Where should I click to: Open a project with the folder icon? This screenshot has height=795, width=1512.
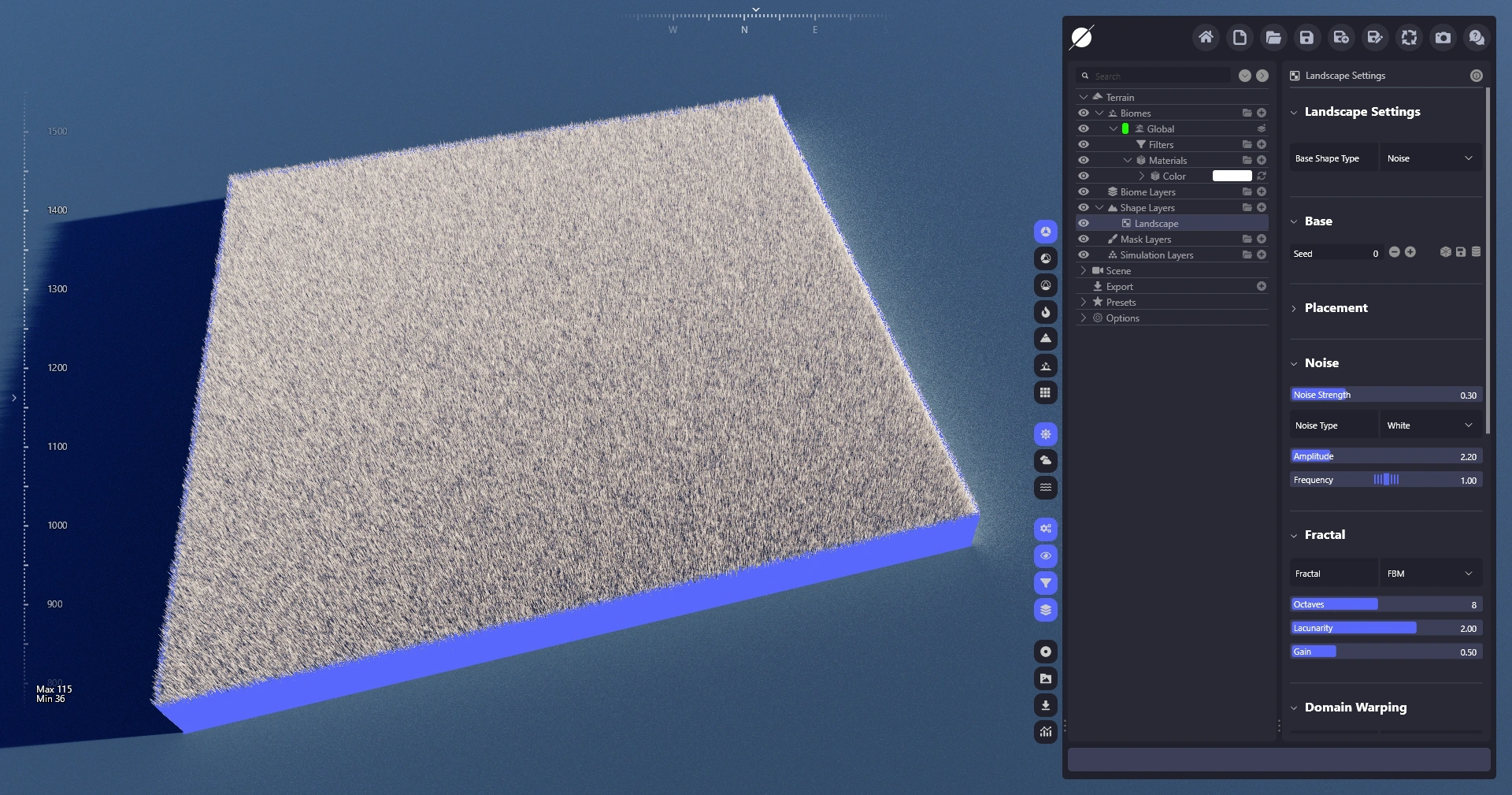(x=1273, y=38)
